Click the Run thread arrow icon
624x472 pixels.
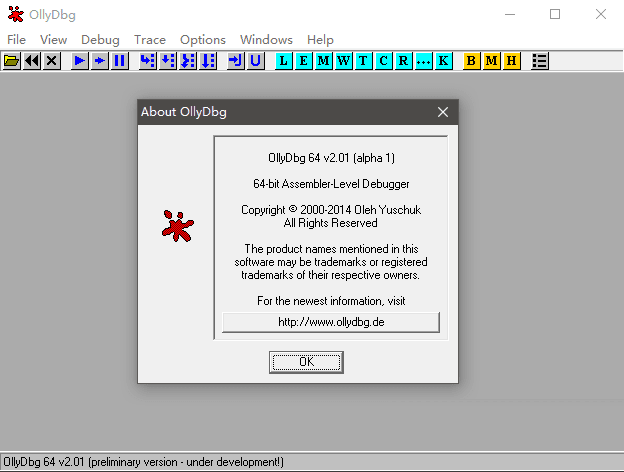pos(99,61)
